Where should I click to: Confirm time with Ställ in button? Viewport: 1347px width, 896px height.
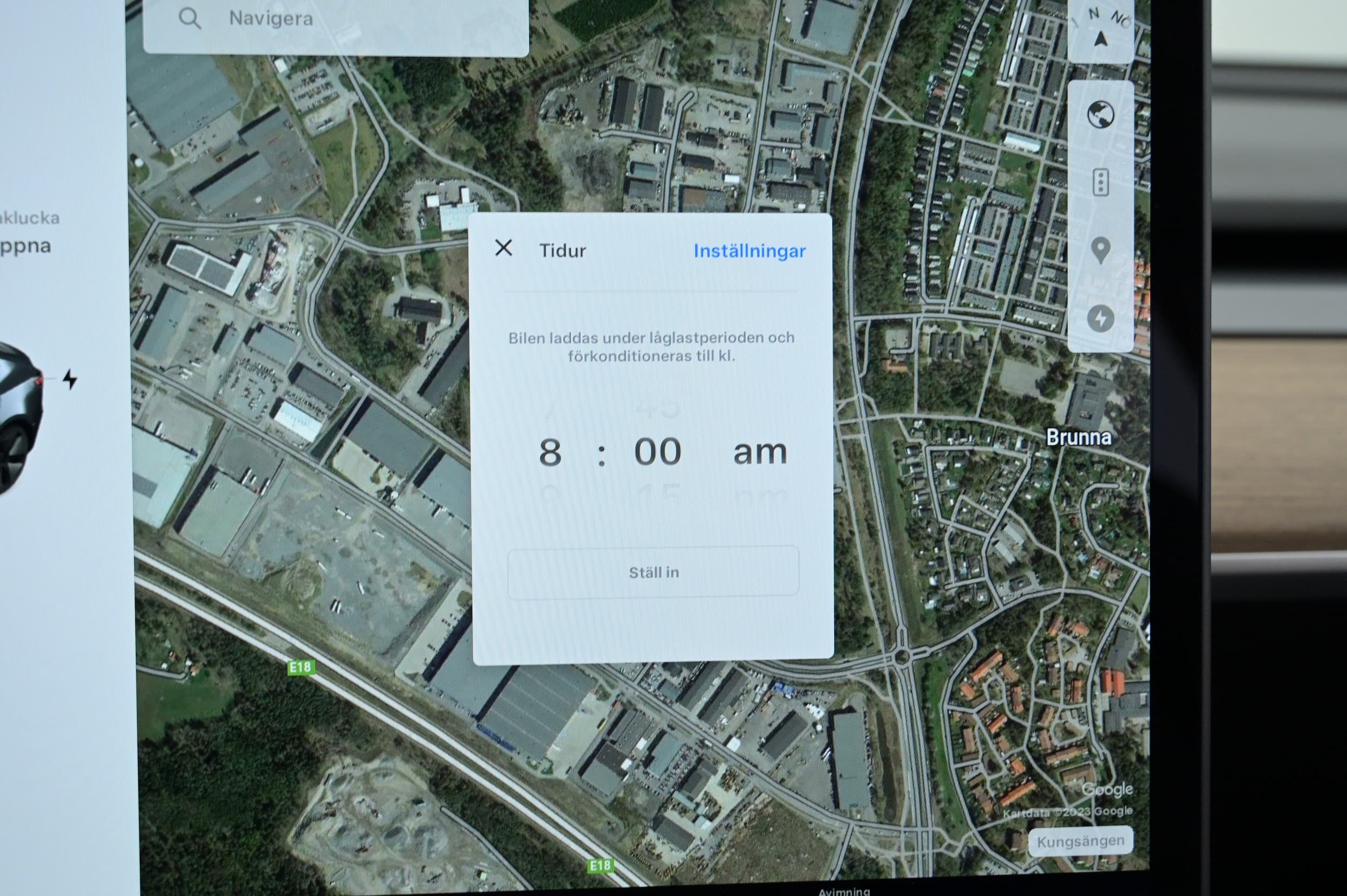coord(653,572)
